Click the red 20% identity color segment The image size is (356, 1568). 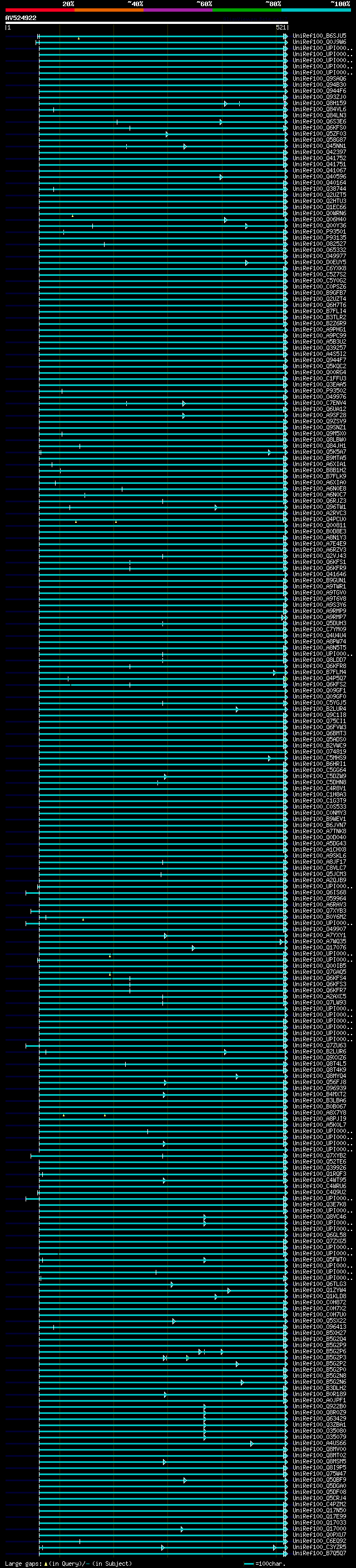click(39, 10)
